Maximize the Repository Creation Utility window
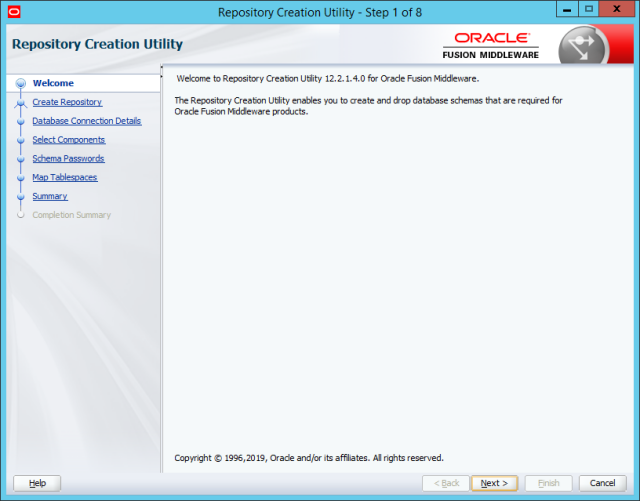The height and width of the screenshot is (501, 640). click(x=589, y=10)
